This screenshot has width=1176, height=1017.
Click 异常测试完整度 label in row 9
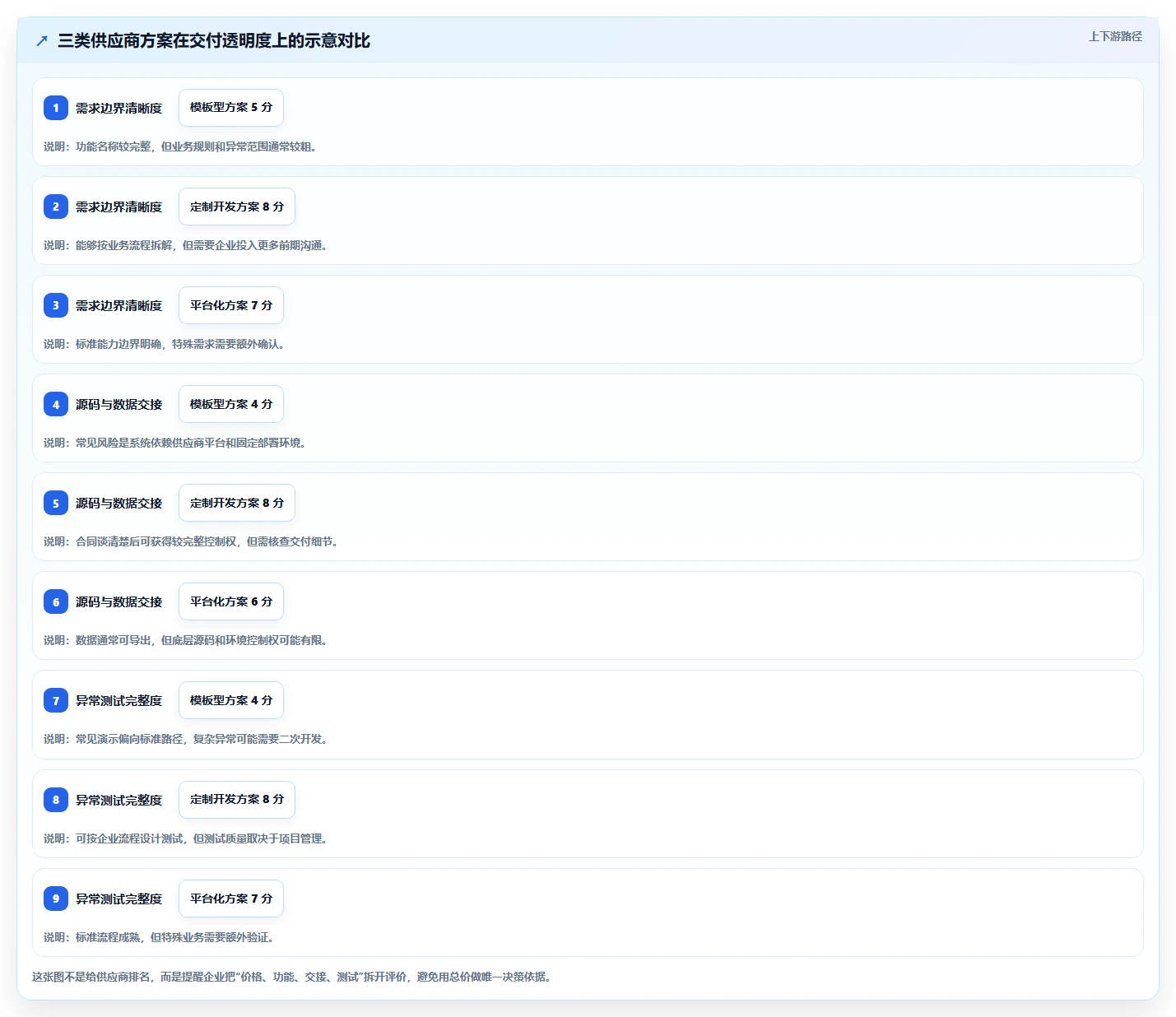pos(119,899)
